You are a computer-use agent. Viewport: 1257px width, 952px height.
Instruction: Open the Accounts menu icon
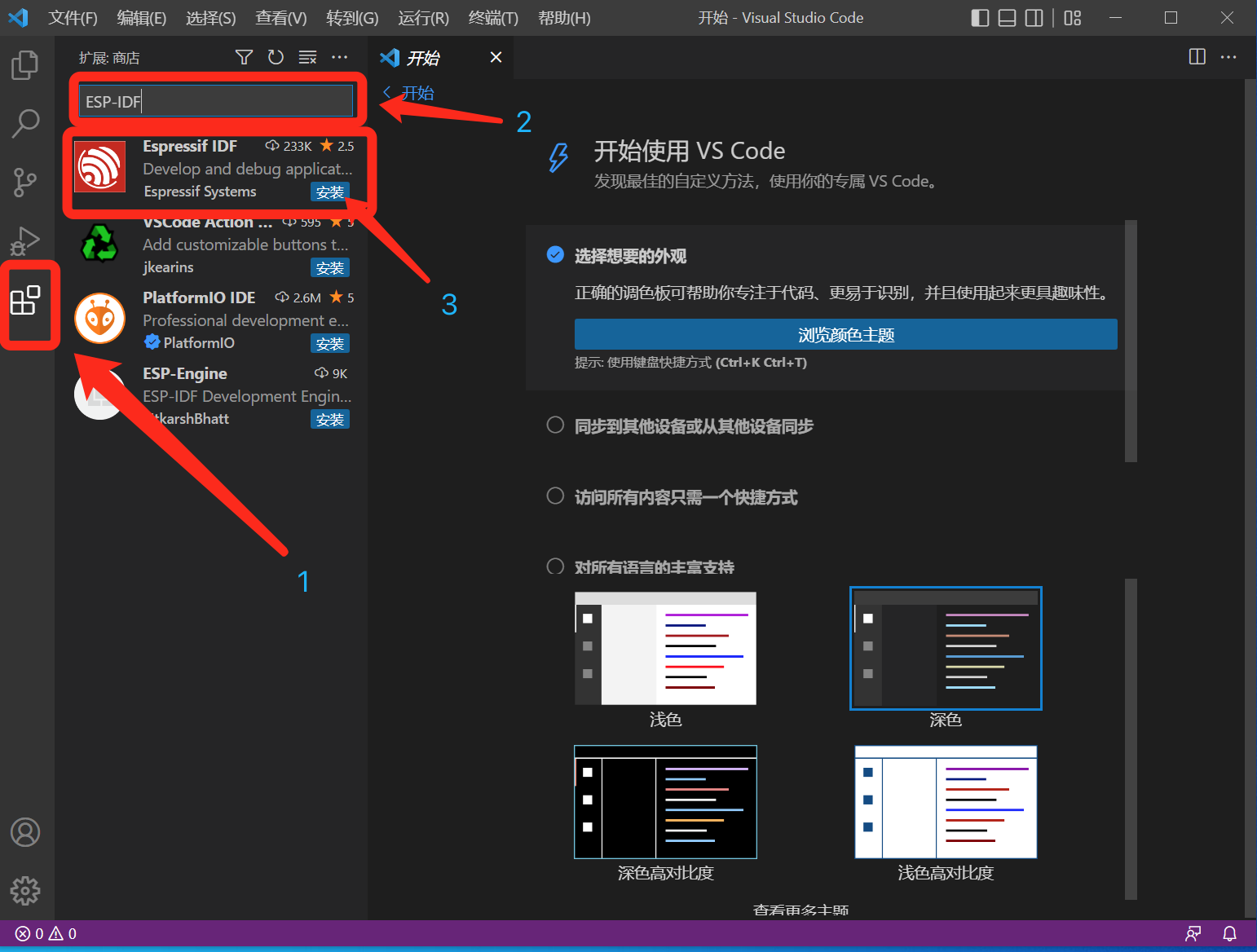point(25,832)
